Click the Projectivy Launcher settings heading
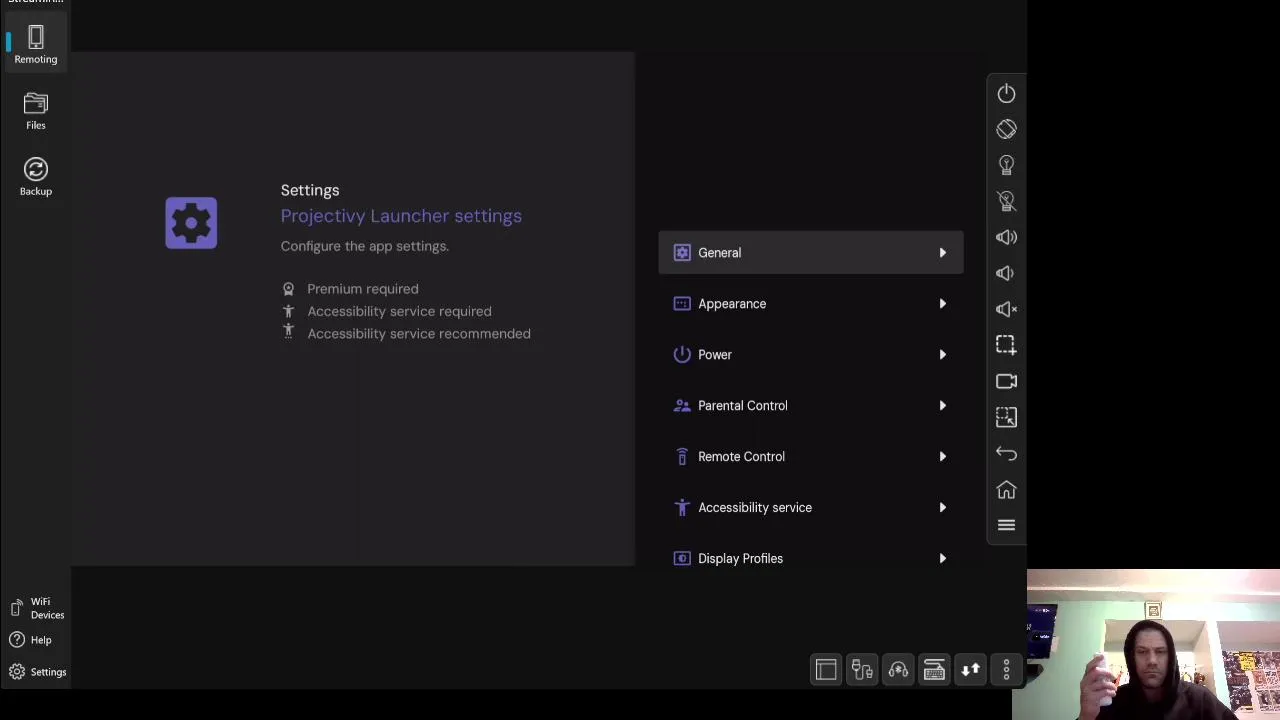The width and height of the screenshot is (1280, 720). click(401, 216)
